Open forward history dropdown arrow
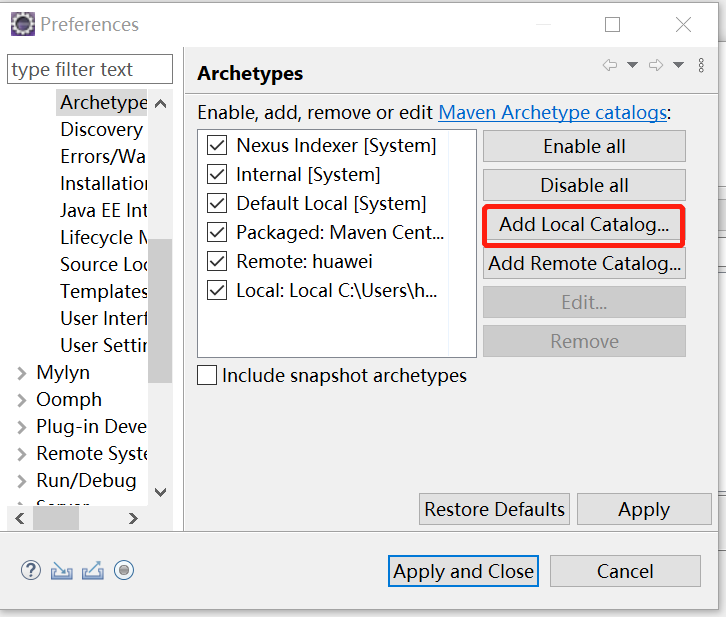 (678, 65)
